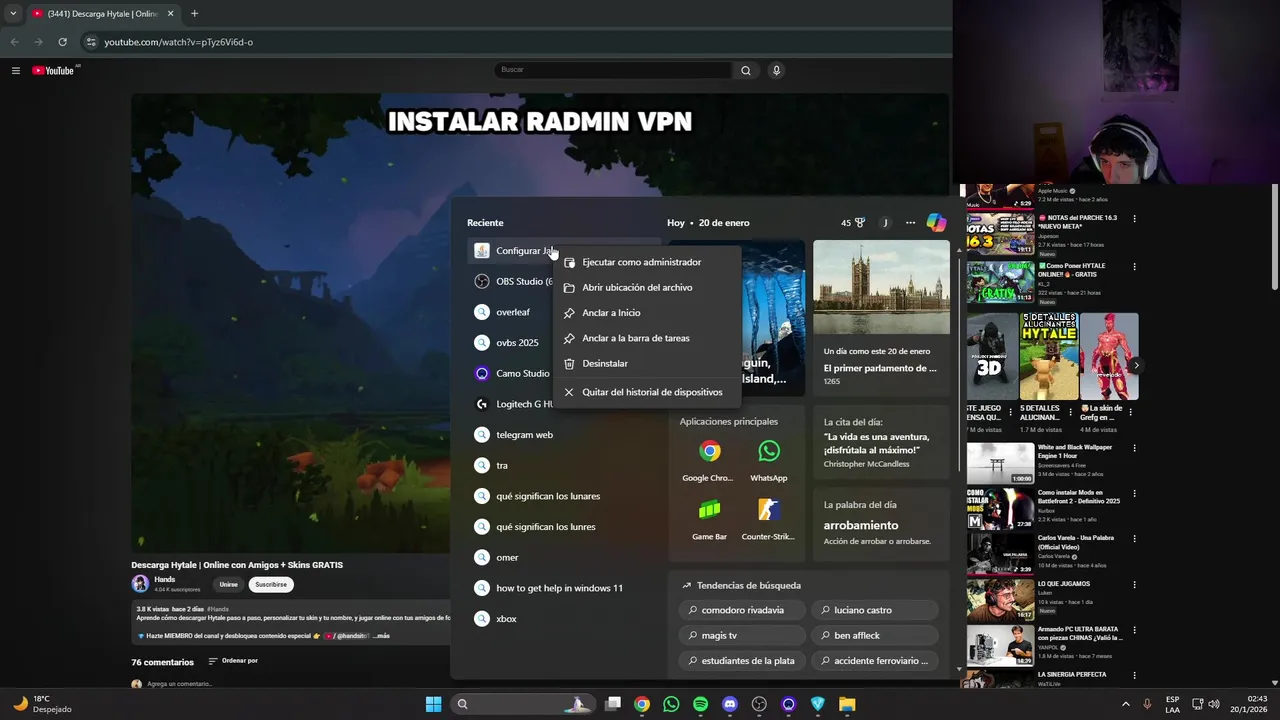Viewport: 1280px width, 720px height.
Task: Click trending search 'luciano castro'
Action: click(x=875, y=610)
